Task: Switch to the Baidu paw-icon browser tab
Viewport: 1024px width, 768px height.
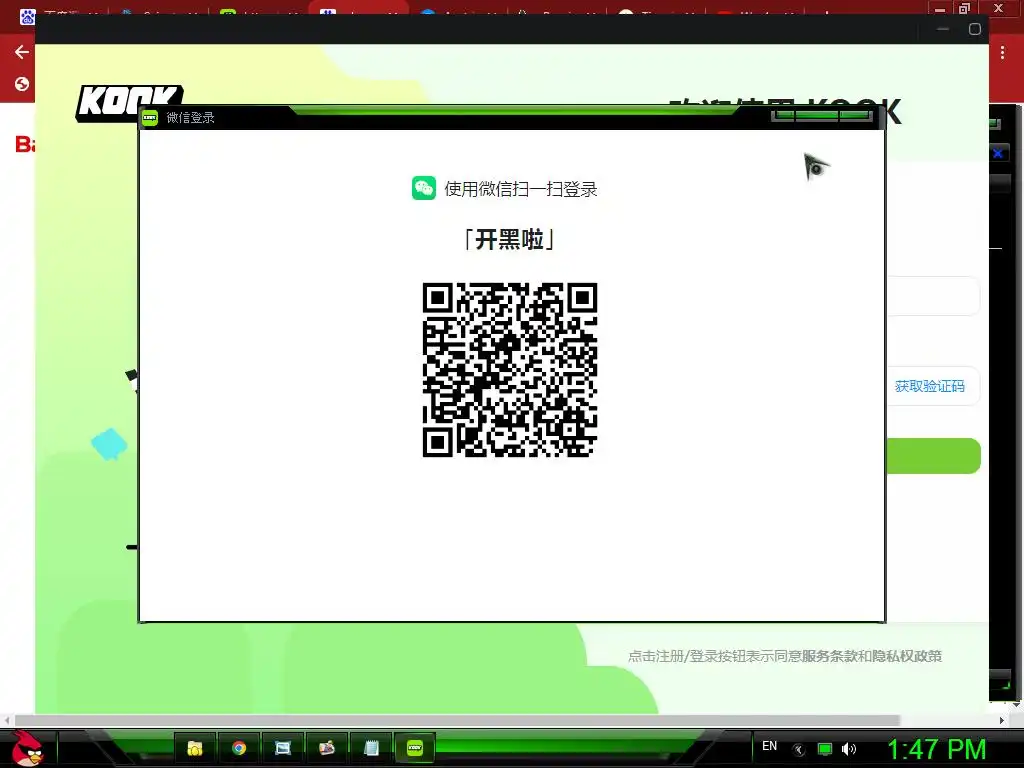Action: click(27, 16)
